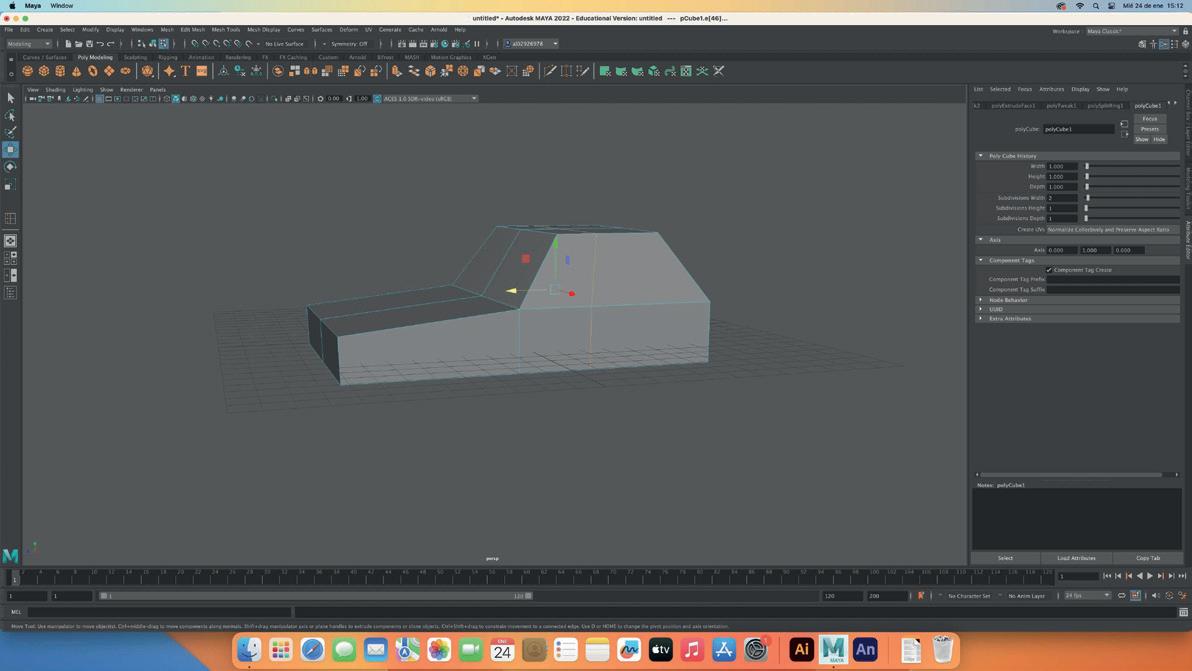The height and width of the screenshot is (671, 1192).
Task: Click the Redo arrow icon
Action: pyautogui.click(x=110, y=44)
